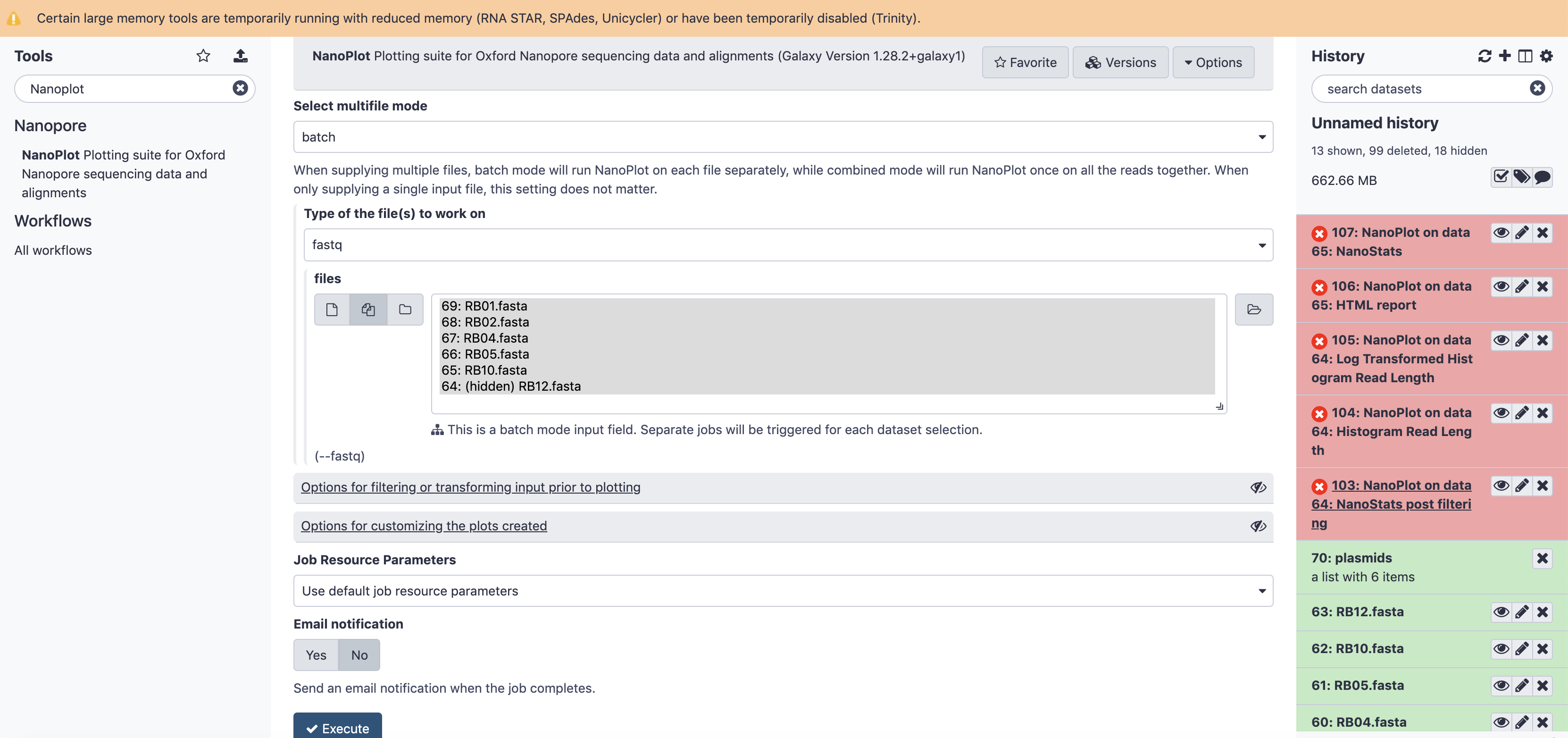View data of dataset 104 Histogram Read Length
Viewport: 1568px width, 738px height.
tap(1501, 413)
